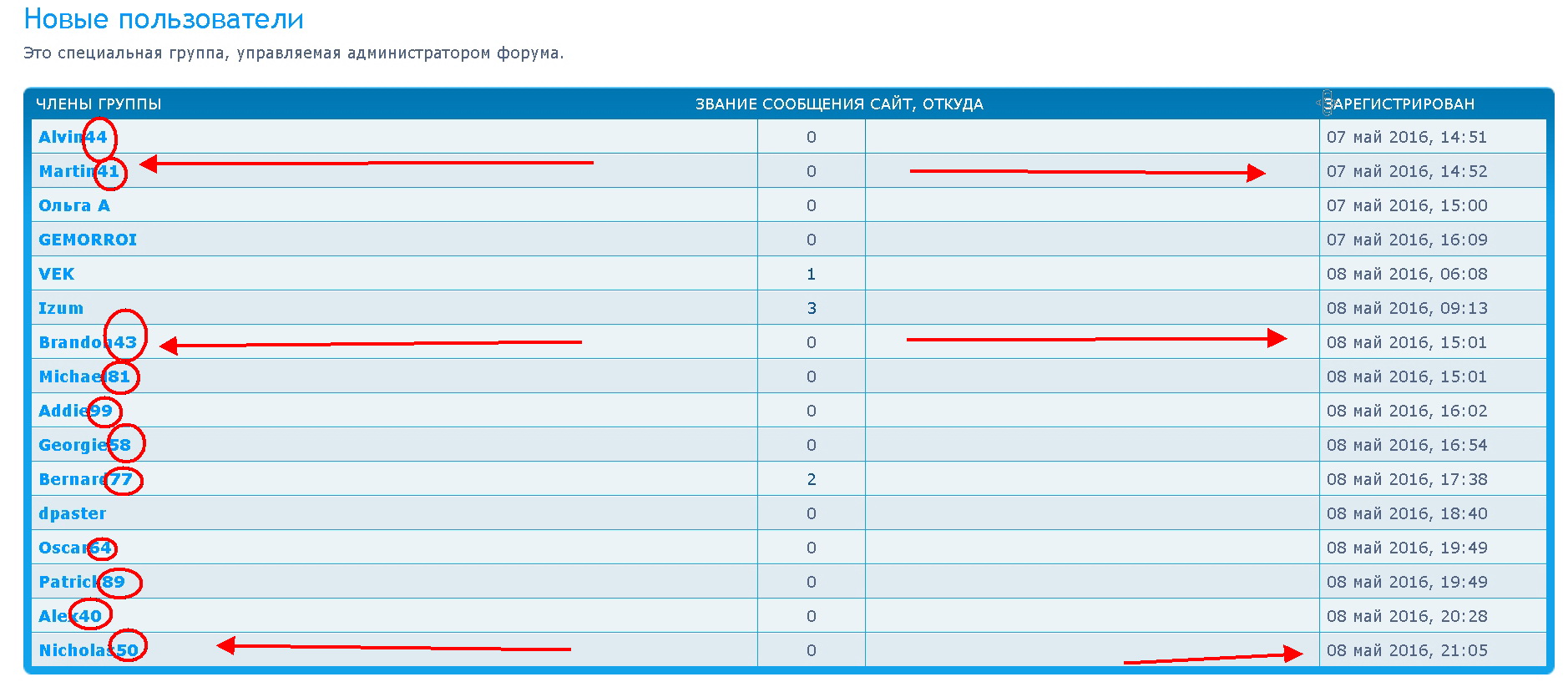Open the Nicholas50 user profile
The height and width of the screenshot is (682, 1568).
89,650
